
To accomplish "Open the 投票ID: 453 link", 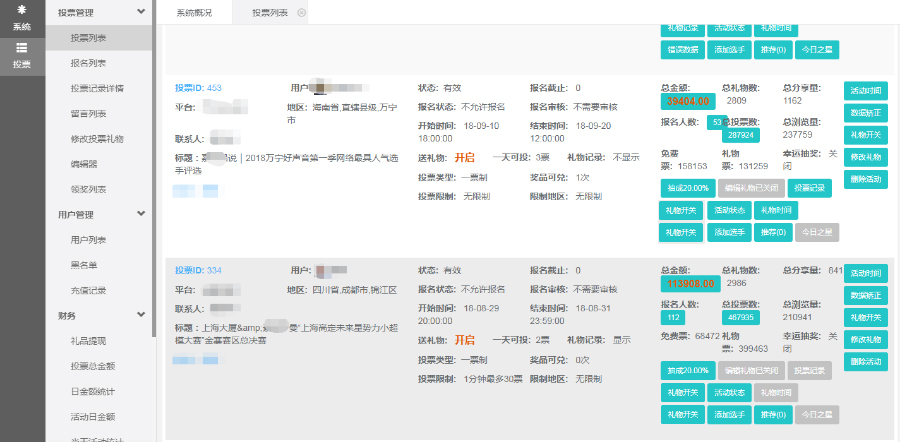I will coord(198,88).
